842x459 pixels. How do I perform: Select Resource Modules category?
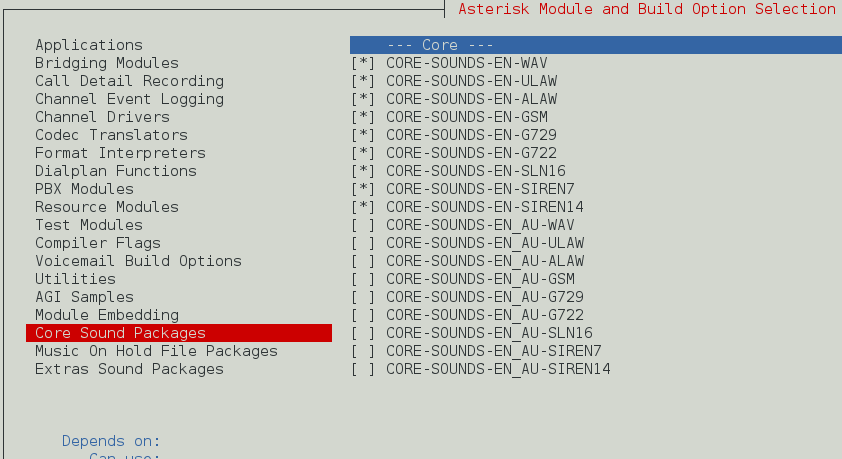click(107, 207)
